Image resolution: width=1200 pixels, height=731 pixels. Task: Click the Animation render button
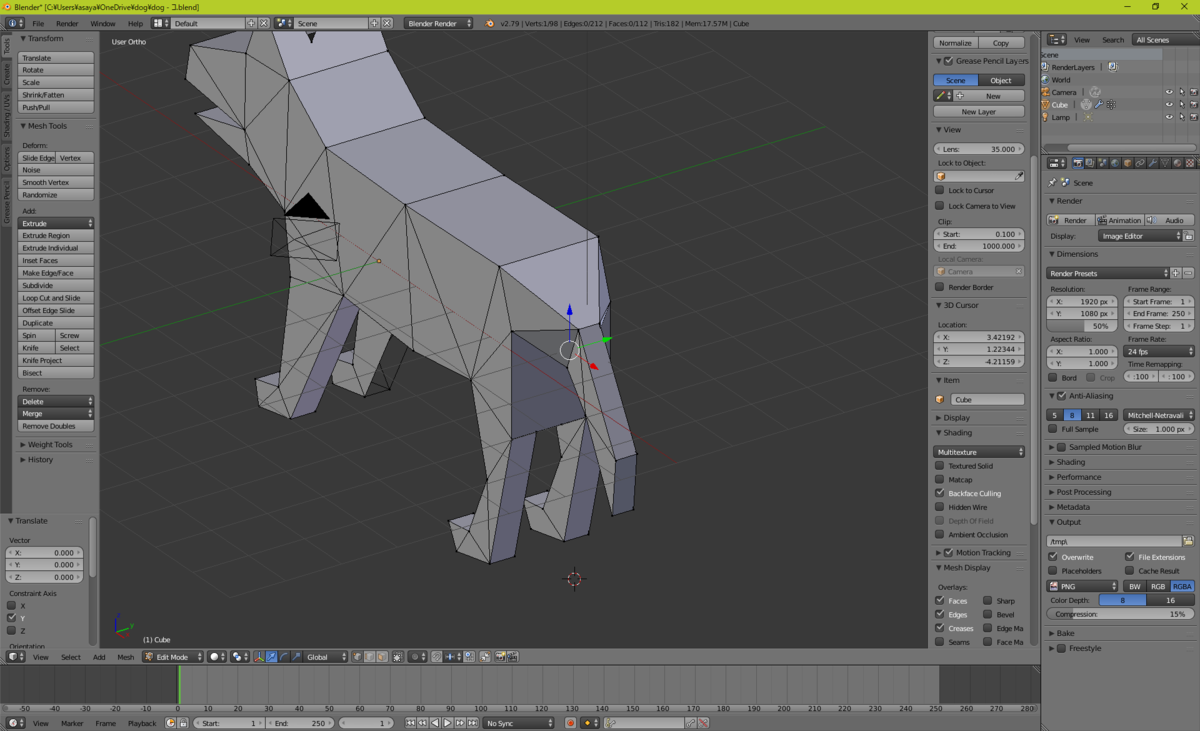(x=1119, y=220)
